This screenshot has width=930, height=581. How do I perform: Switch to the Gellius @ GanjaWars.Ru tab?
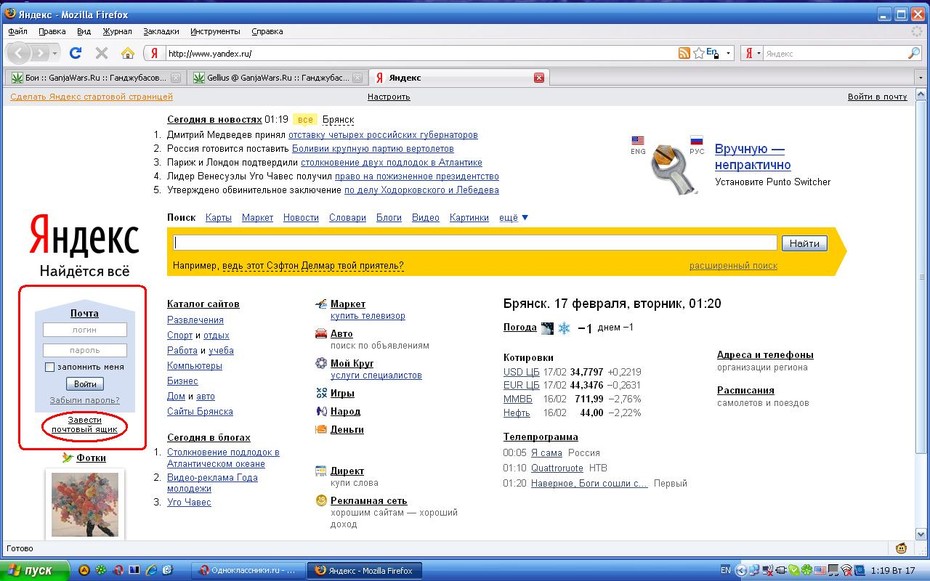click(277, 78)
